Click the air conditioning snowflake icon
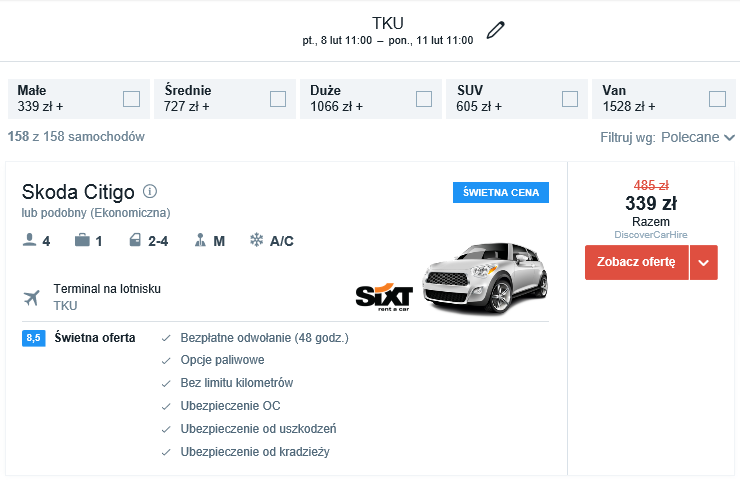 click(256, 241)
